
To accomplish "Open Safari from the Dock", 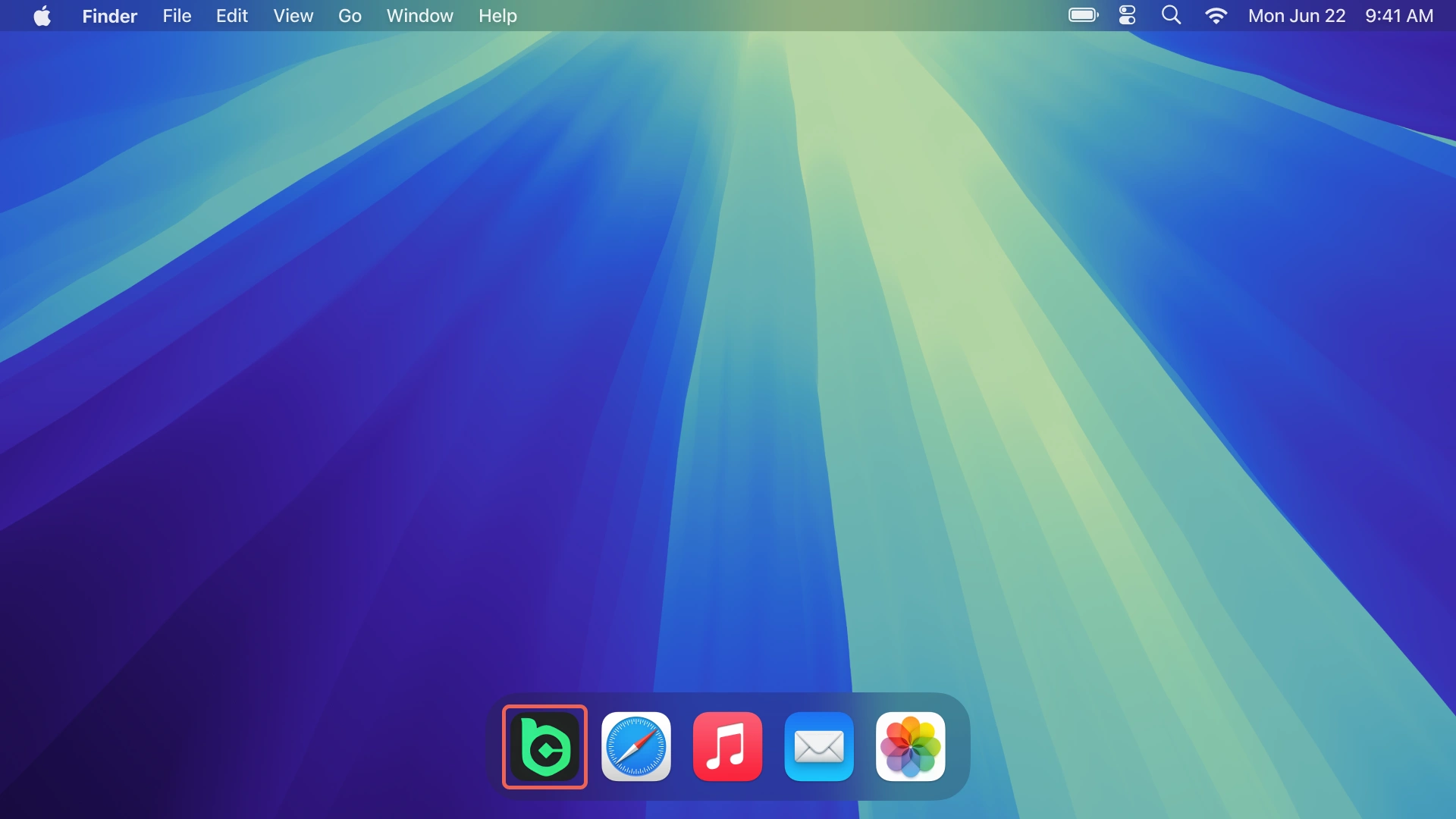I will 636,747.
